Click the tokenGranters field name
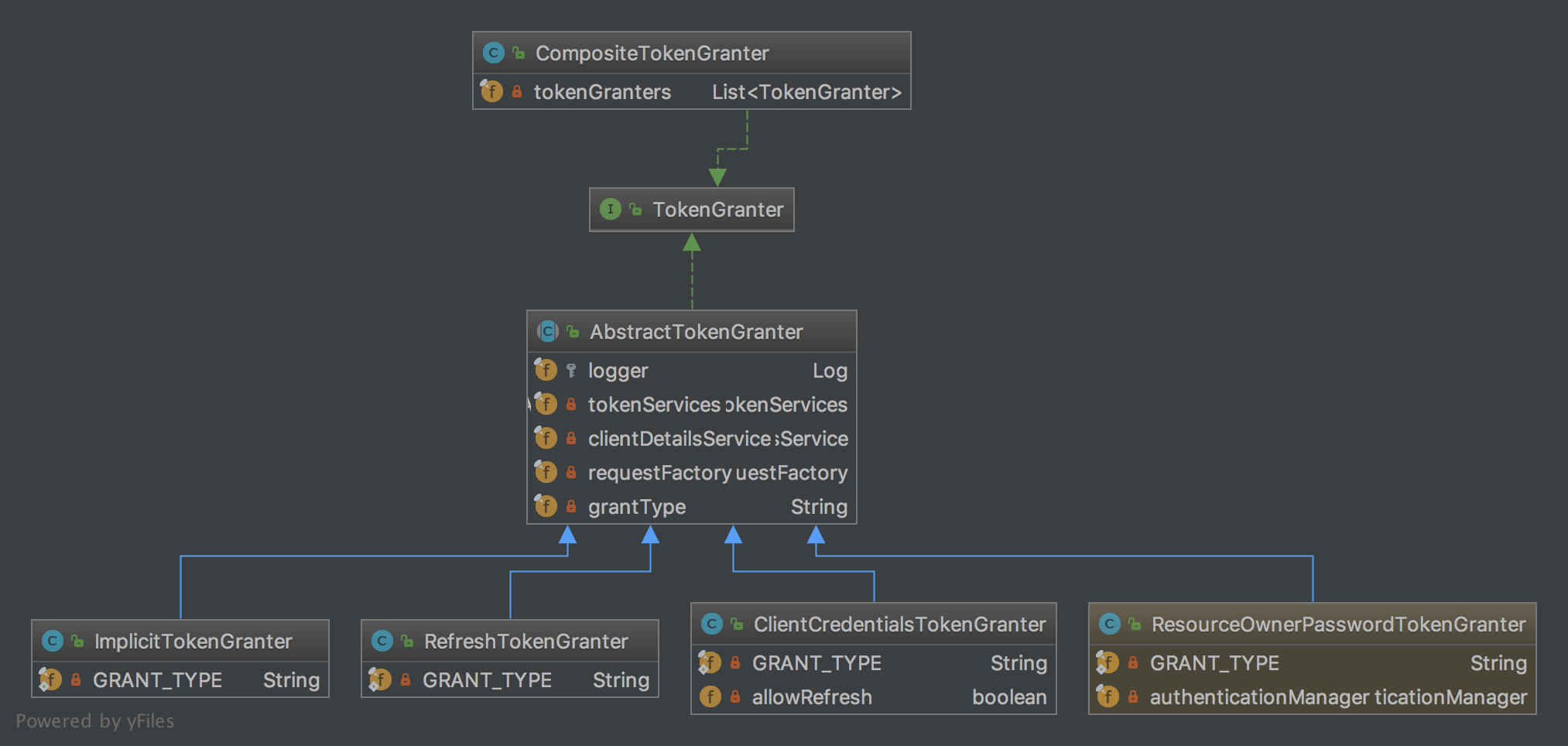Screen dimensions: 1568x746 602,92
